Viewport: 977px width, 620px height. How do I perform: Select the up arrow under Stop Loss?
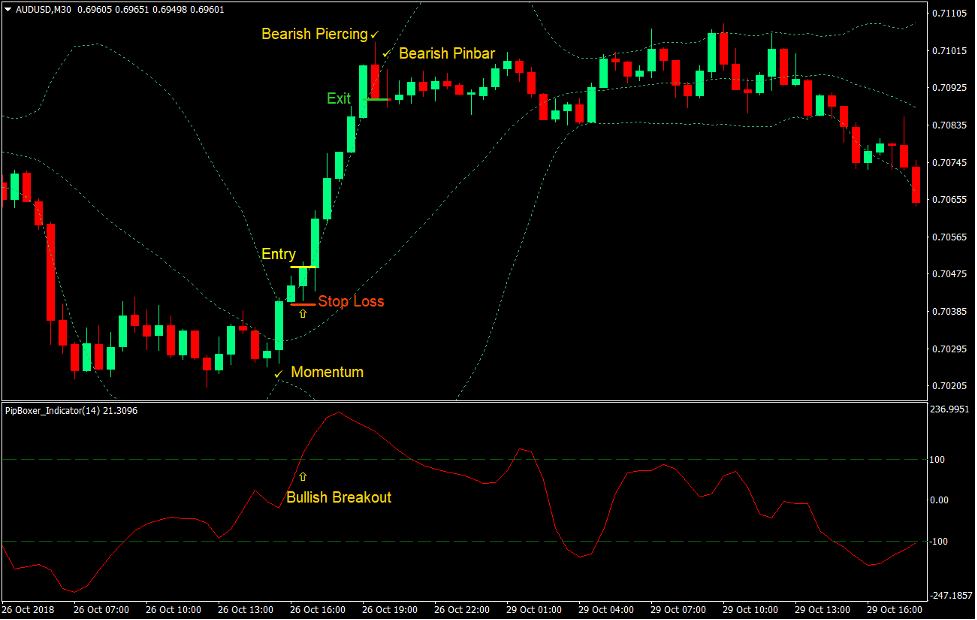303,313
